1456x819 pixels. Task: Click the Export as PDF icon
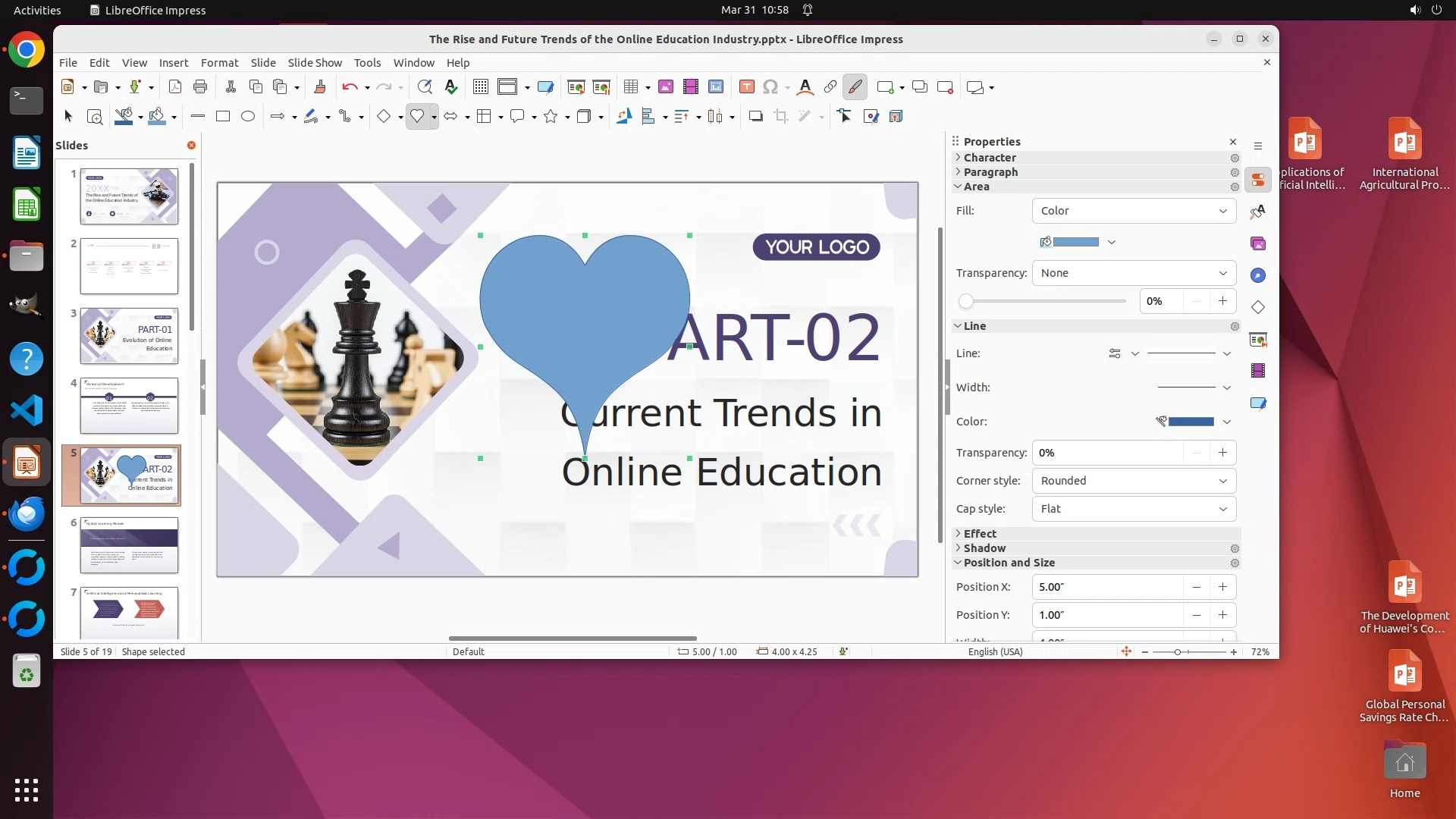click(x=175, y=87)
